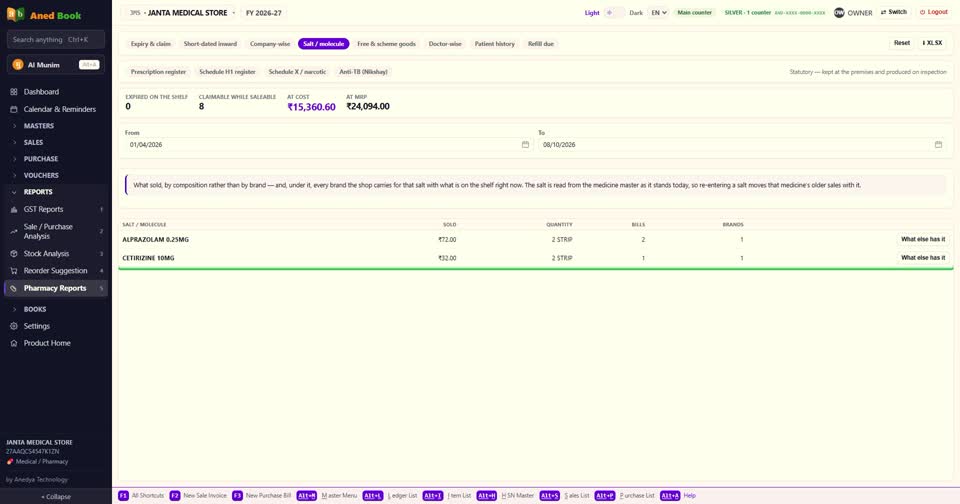Click the Alt+A Help shortcut
960x504 pixels.
click(x=678, y=495)
